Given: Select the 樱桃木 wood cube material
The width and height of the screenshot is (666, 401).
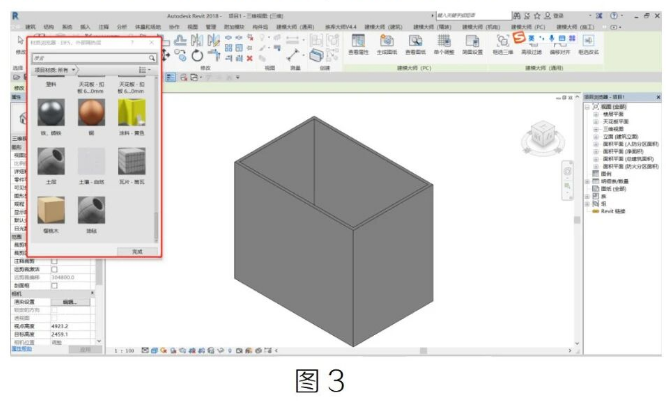Looking at the screenshot, I should pos(51,210).
